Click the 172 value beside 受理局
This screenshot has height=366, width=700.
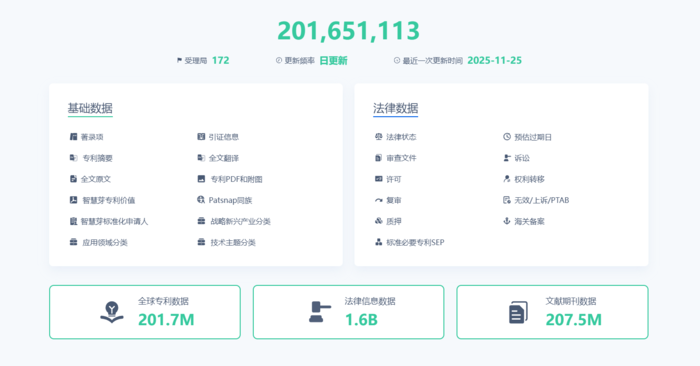click(x=221, y=60)
